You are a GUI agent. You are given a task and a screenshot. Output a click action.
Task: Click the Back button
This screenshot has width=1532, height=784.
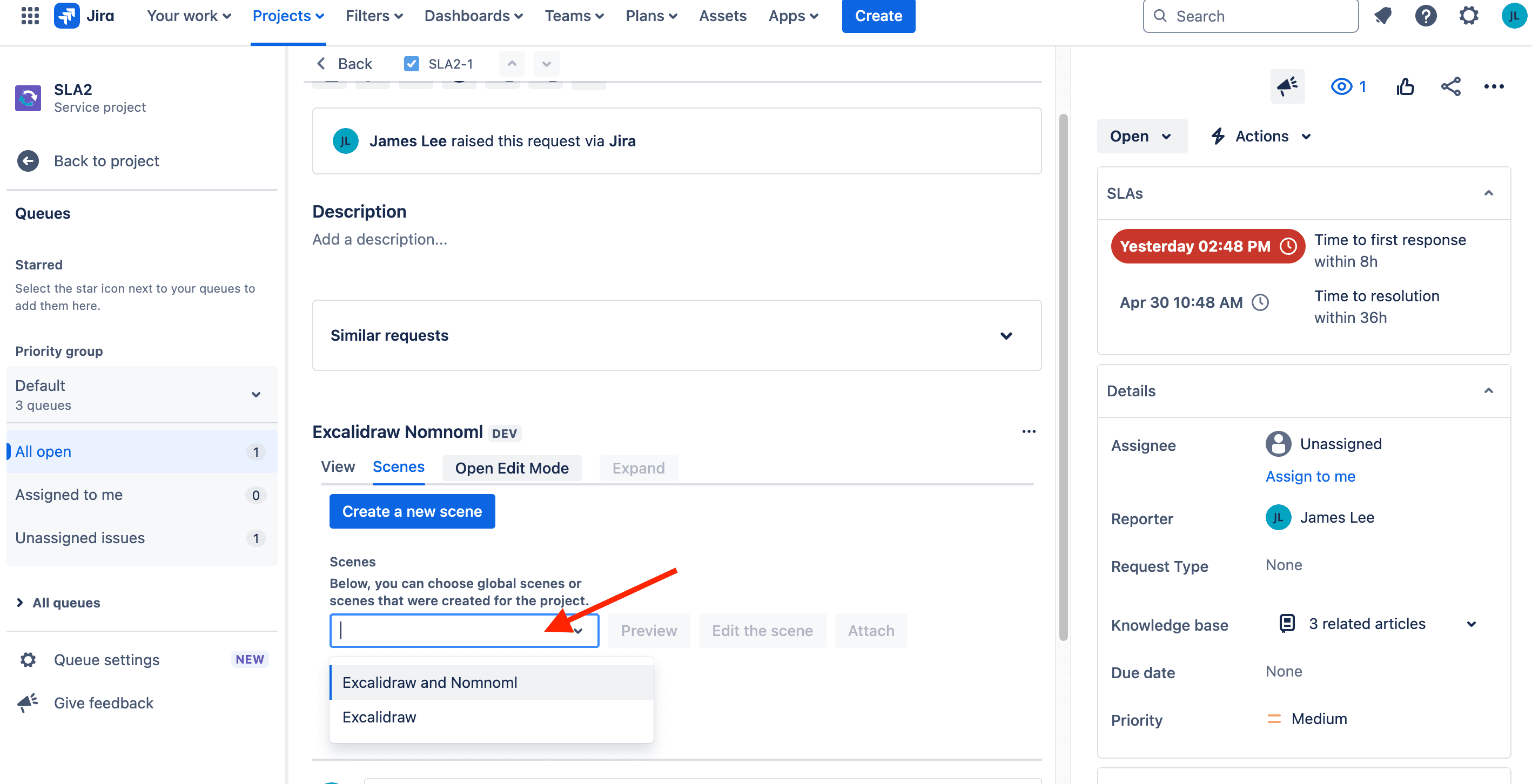pos(344,64)
